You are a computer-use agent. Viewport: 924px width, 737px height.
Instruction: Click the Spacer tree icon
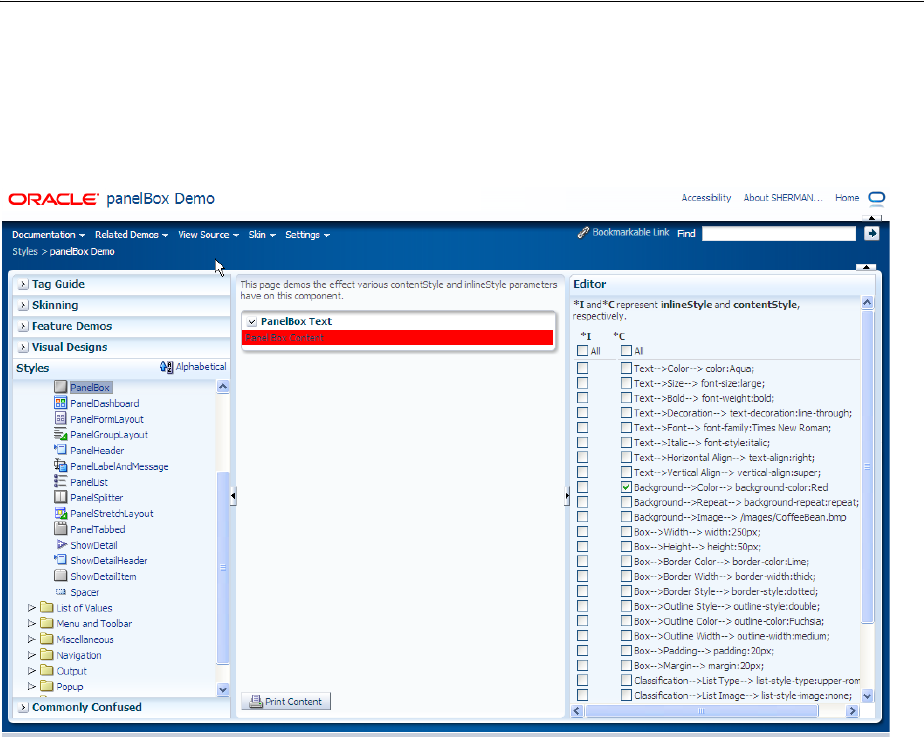point(60,591)
